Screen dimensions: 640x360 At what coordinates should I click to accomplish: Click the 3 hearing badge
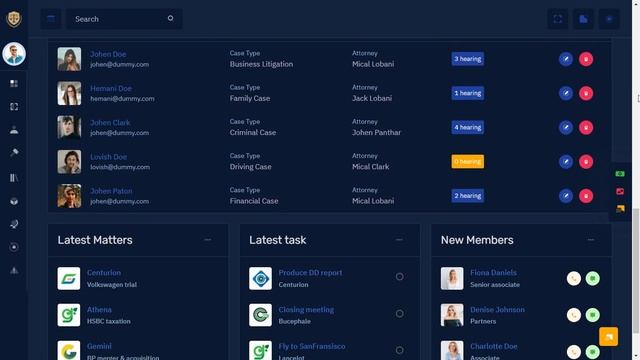(x=468, y=59)
